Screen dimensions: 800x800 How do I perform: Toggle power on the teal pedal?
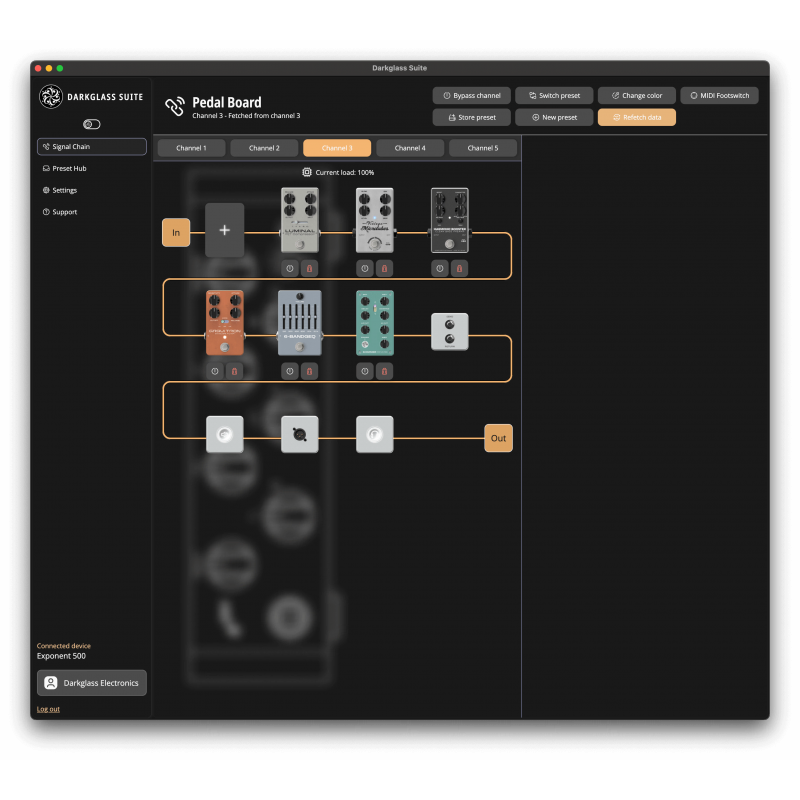point(365,371)
